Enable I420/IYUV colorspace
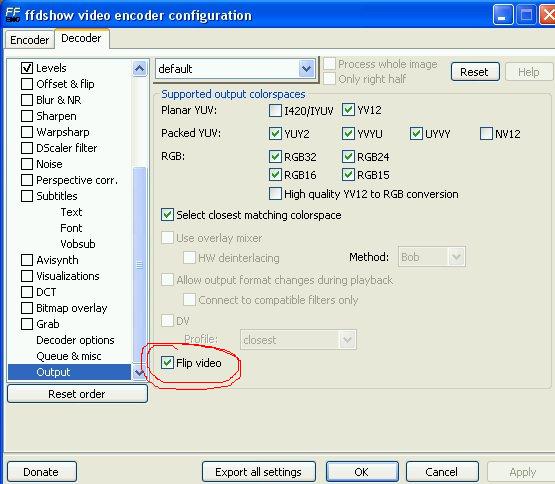 click(275, 110)
